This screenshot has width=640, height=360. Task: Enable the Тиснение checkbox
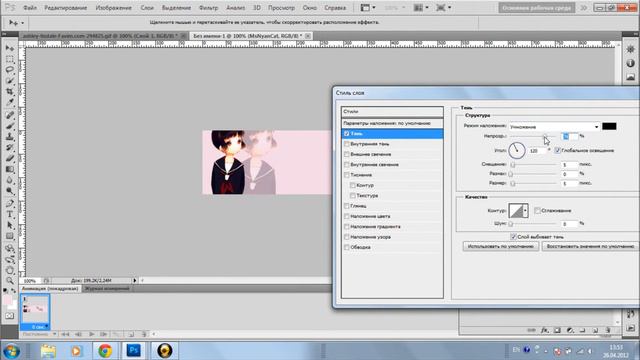pyautogui.click(x=347, y=175)
